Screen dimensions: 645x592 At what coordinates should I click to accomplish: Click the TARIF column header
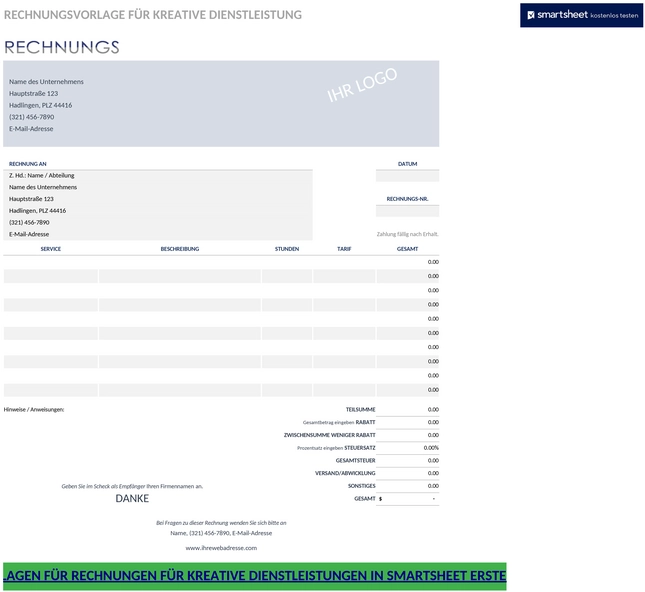click(344, 249)
